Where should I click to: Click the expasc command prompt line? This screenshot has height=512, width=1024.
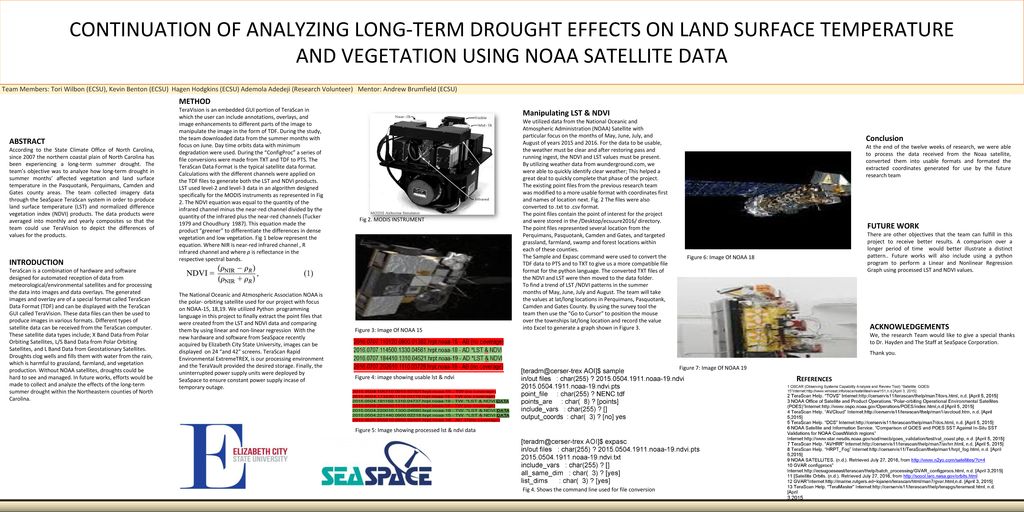click(x=573, y=442)
